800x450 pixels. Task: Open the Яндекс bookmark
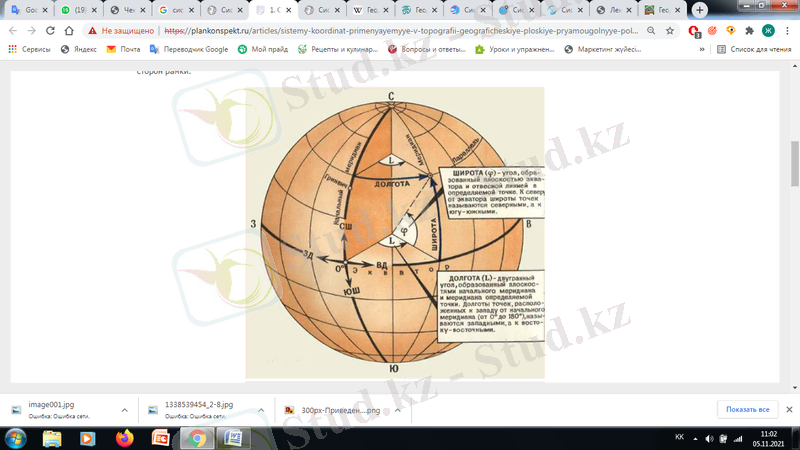pos(80,49)
